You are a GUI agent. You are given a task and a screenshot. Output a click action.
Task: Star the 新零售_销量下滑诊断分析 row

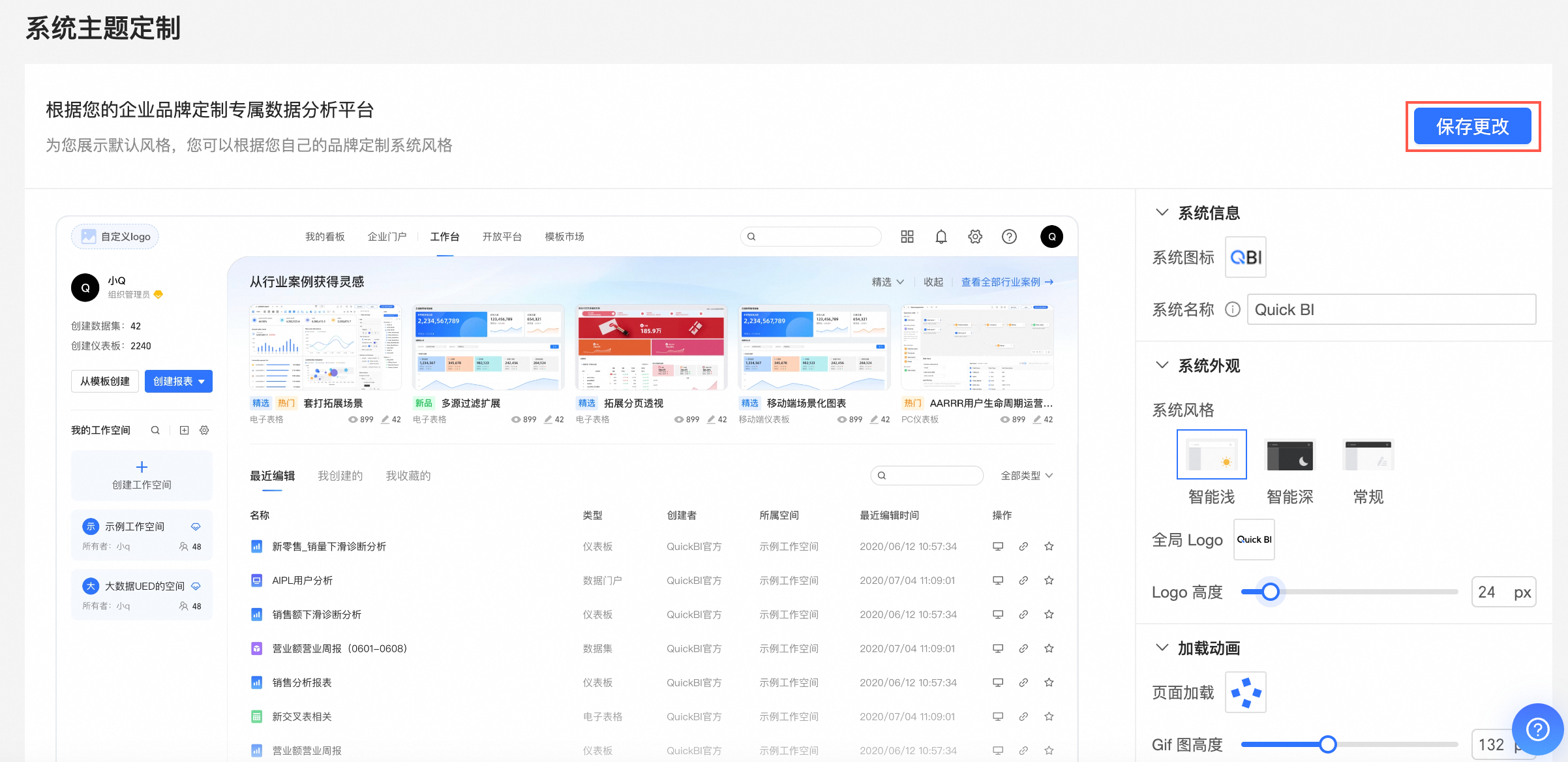(1049, 546)
